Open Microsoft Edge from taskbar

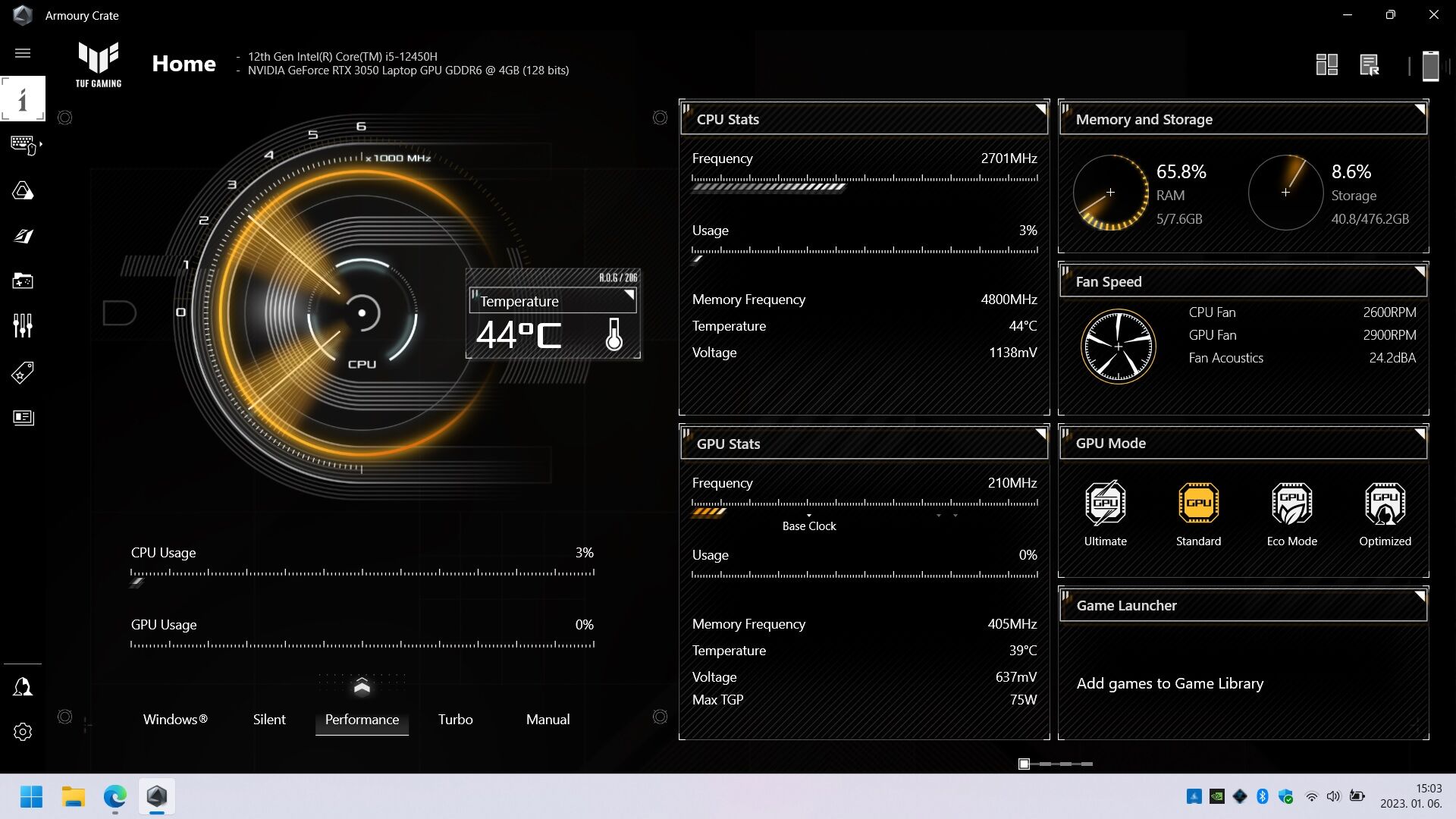point(115,797)
